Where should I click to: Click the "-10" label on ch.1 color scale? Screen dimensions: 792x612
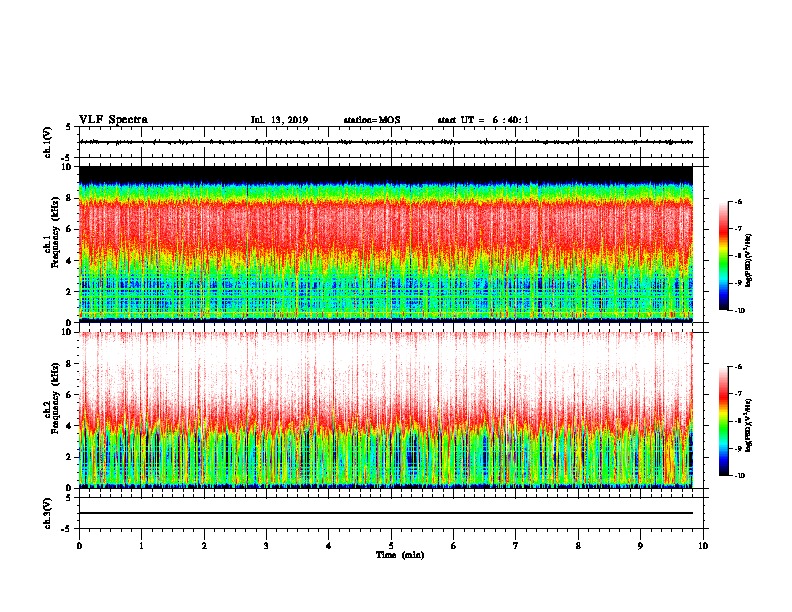tap(739, 311)
